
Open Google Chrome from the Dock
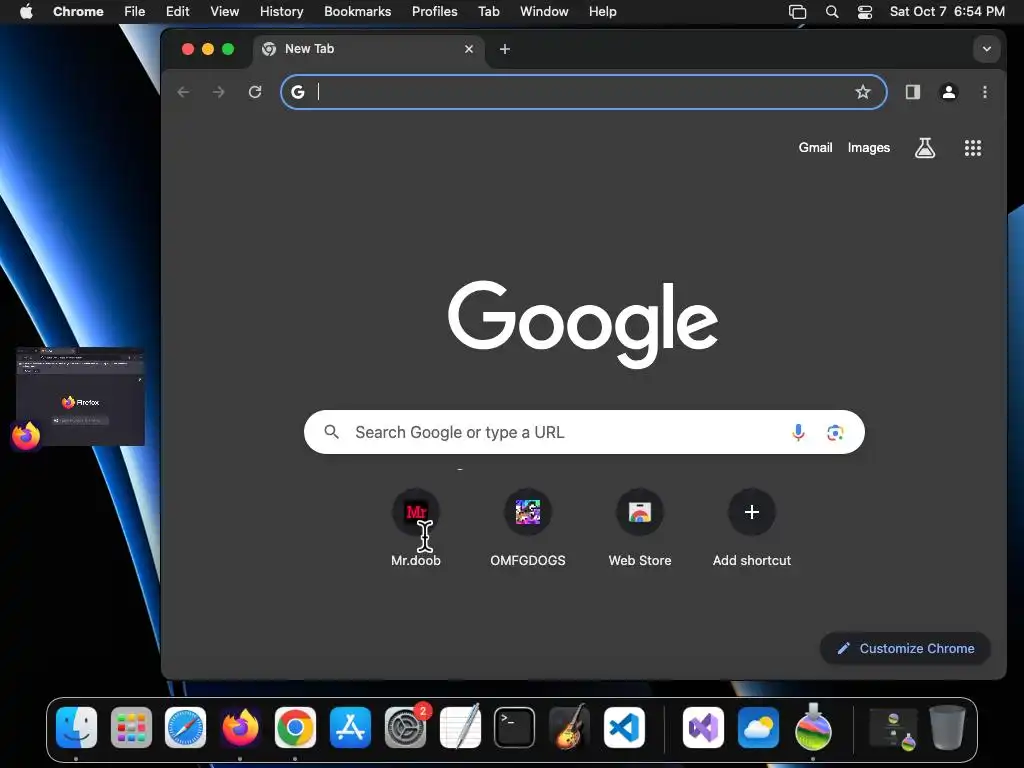[x=295, y=727]
